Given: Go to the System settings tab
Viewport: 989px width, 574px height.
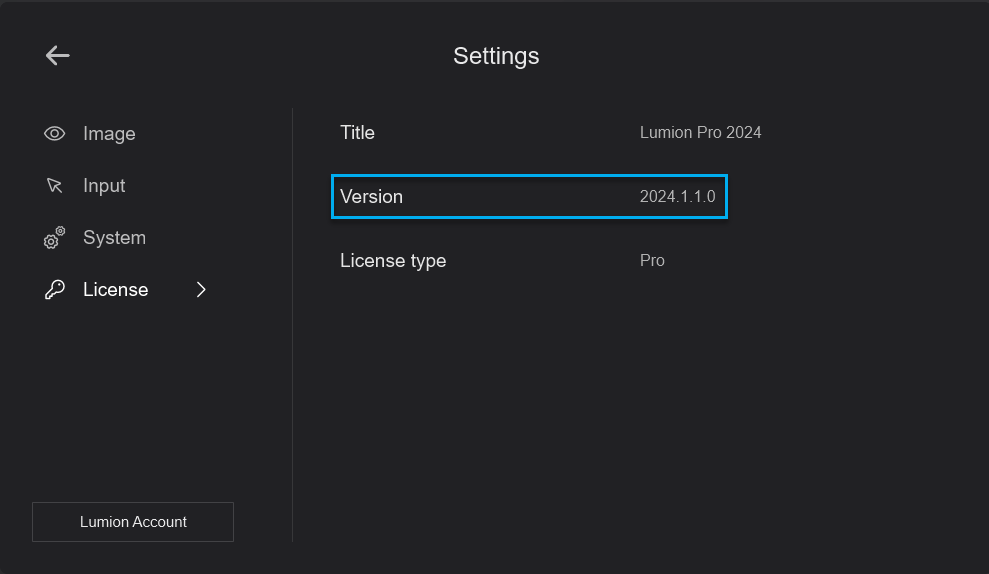Looking at the screenshot, I should [114, 238].
